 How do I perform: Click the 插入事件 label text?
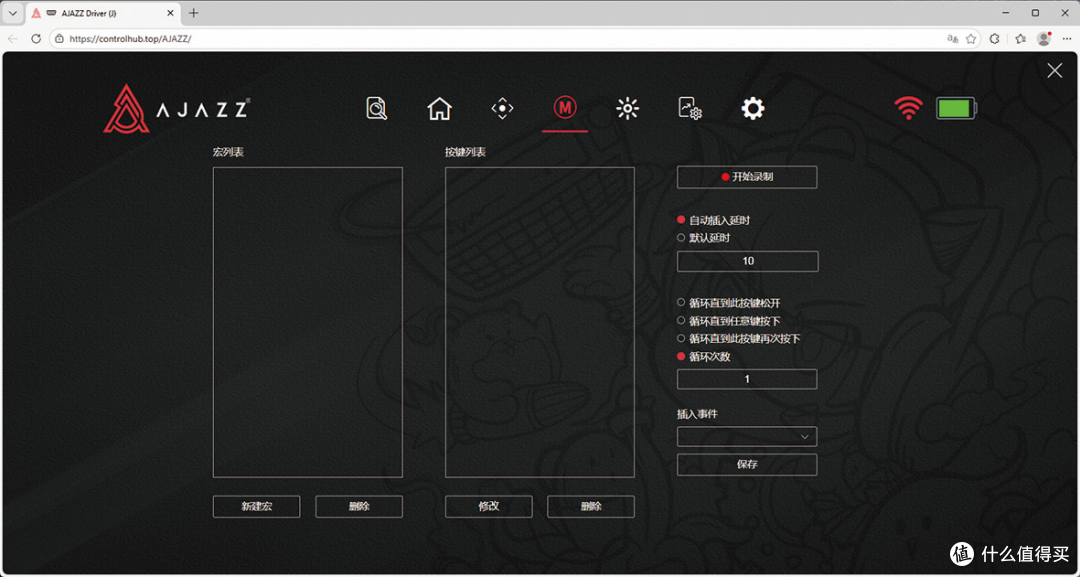click(x=697, y=415)
